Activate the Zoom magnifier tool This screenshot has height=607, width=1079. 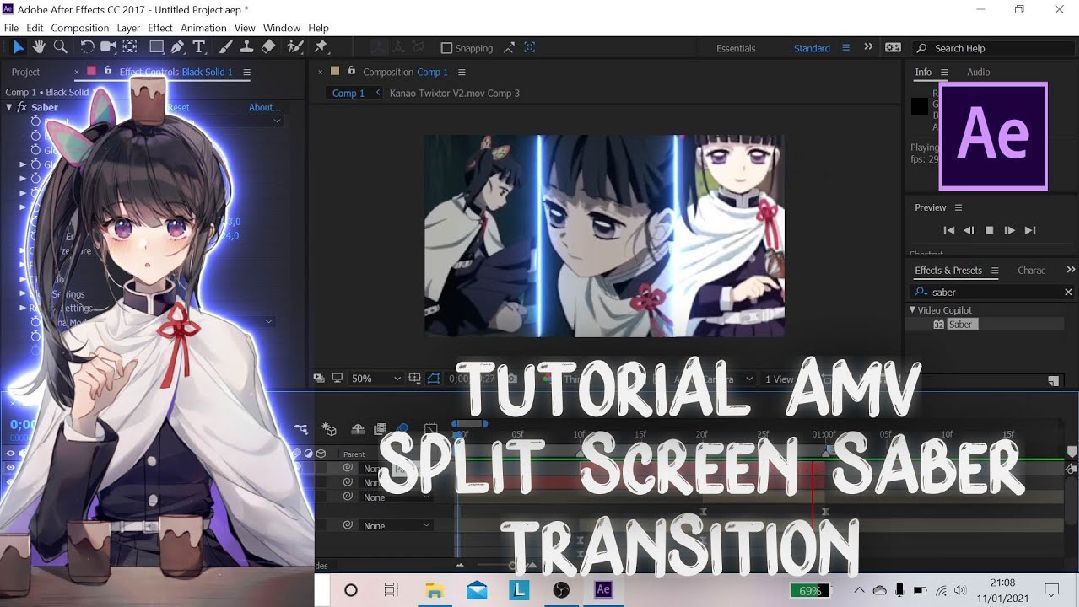click(61, 47)
